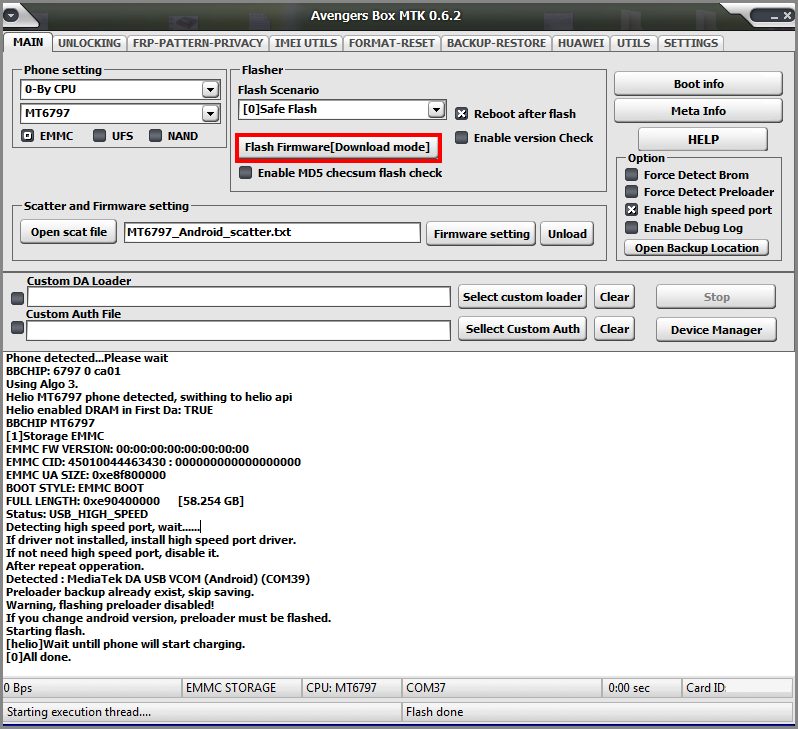Screen dimensions: 798x729
Task: Click status bar '0 Bps' entry
Action: [92, 688]
